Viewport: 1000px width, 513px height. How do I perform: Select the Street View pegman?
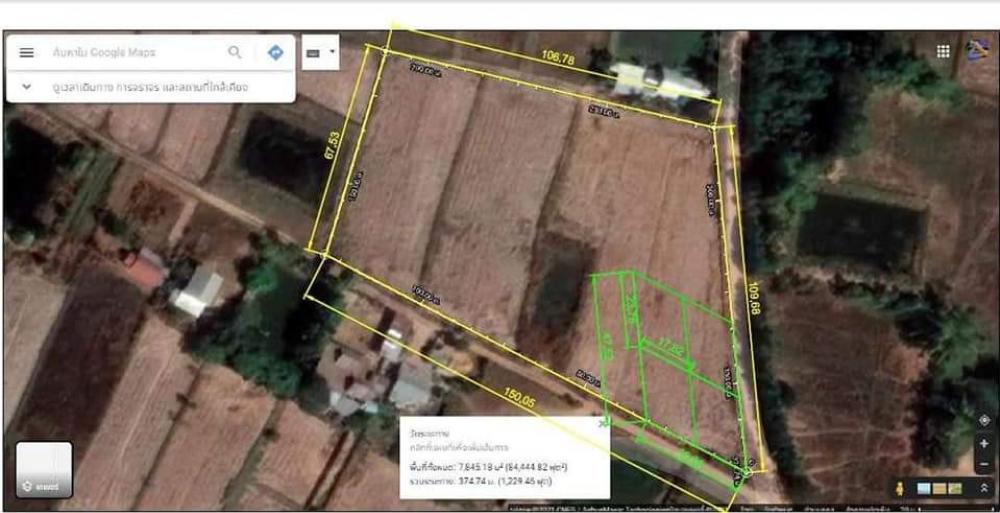[x=899, y=489]
